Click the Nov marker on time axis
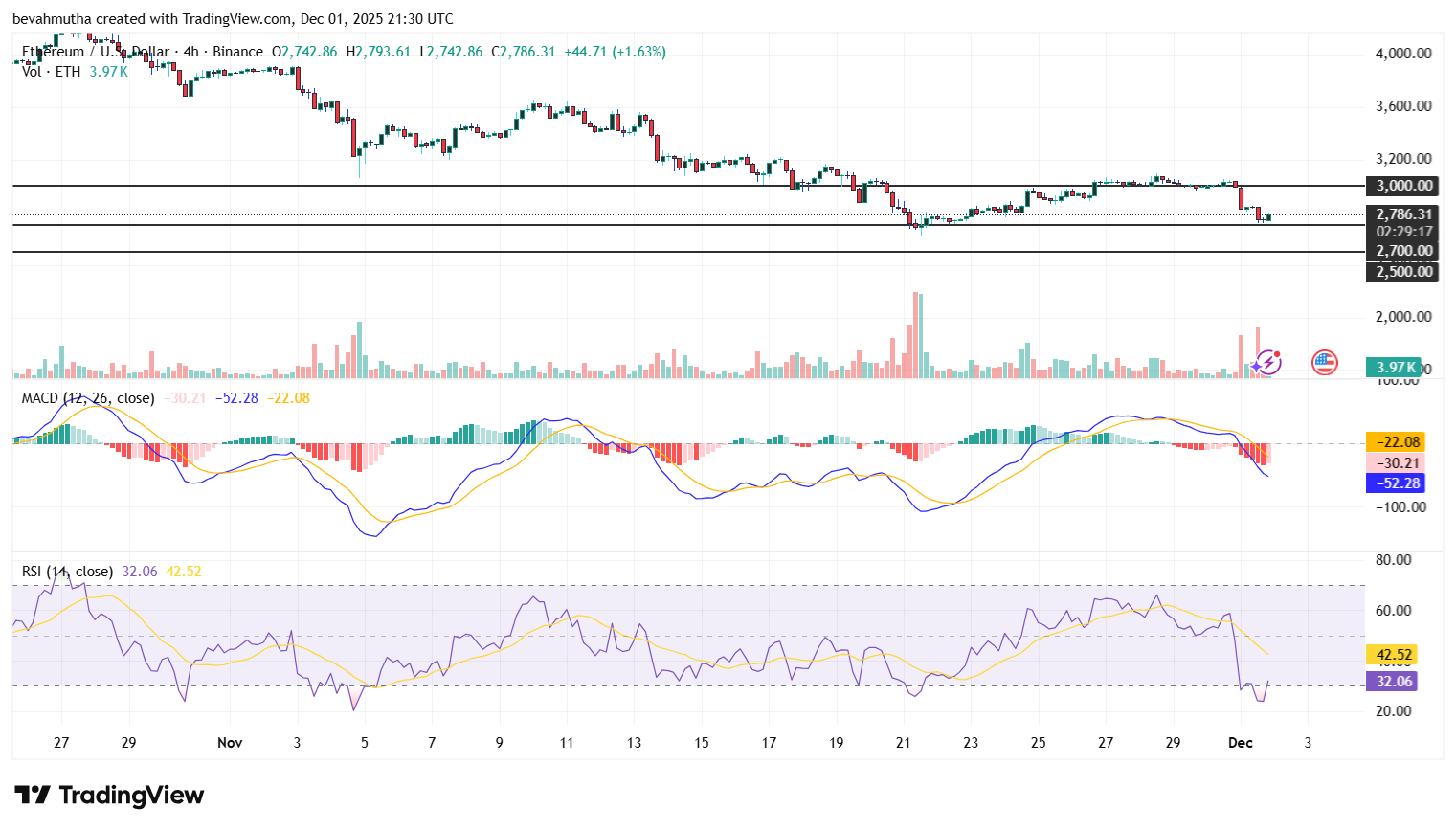The height and width of the screenshot is (831, 1456). point(230,743)
